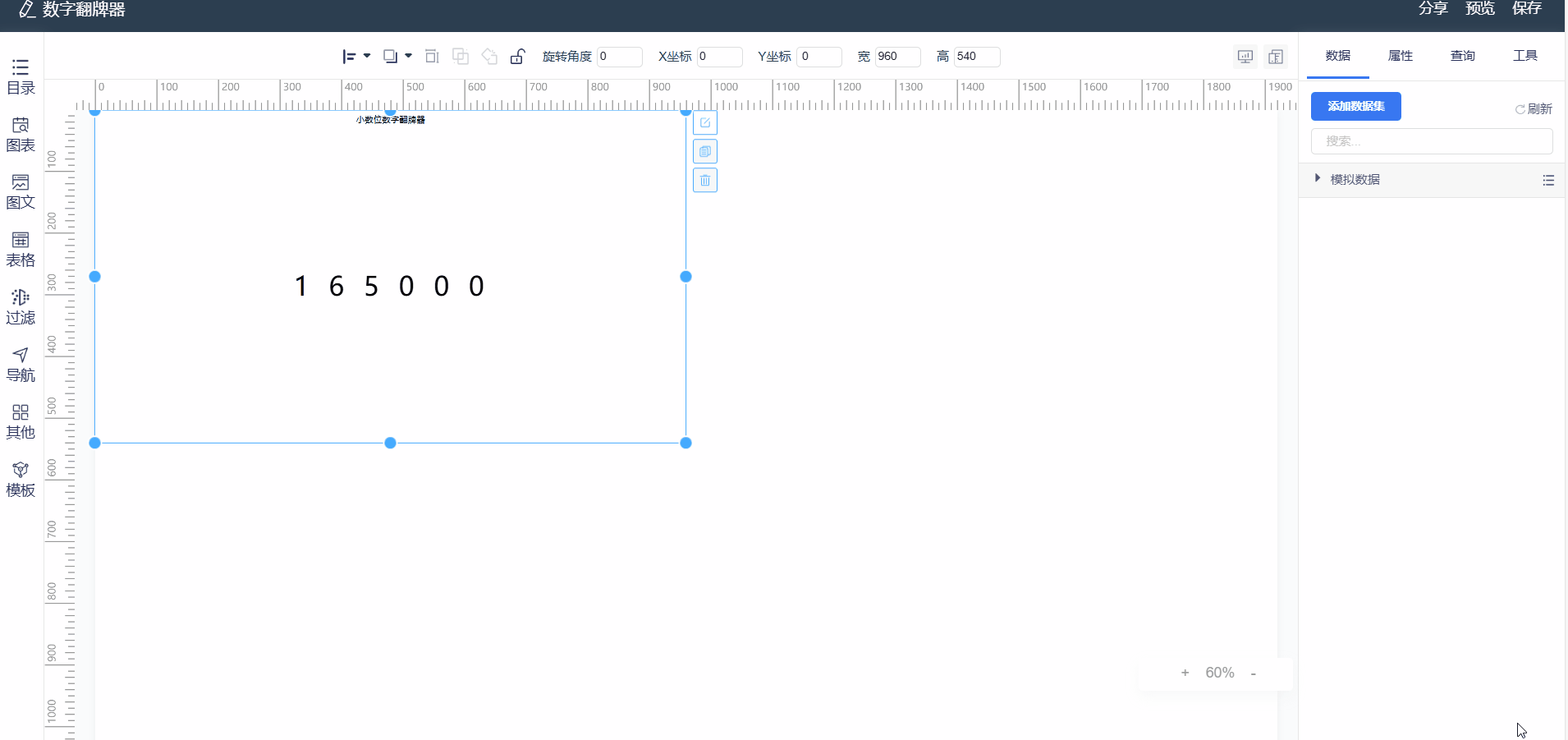Click the Y坐标 input field
The height and width of the screenshot is (740, 1568).
[x=819, y=57]
